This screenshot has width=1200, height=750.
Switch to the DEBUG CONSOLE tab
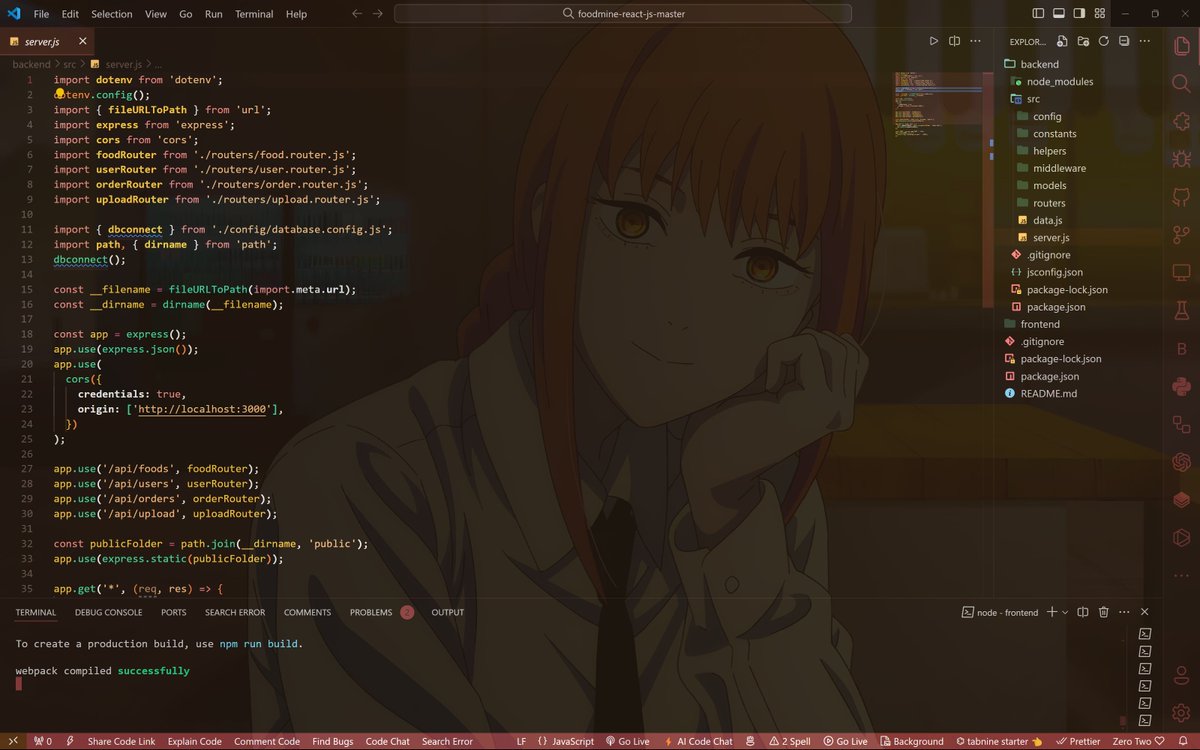coord(108,612)
